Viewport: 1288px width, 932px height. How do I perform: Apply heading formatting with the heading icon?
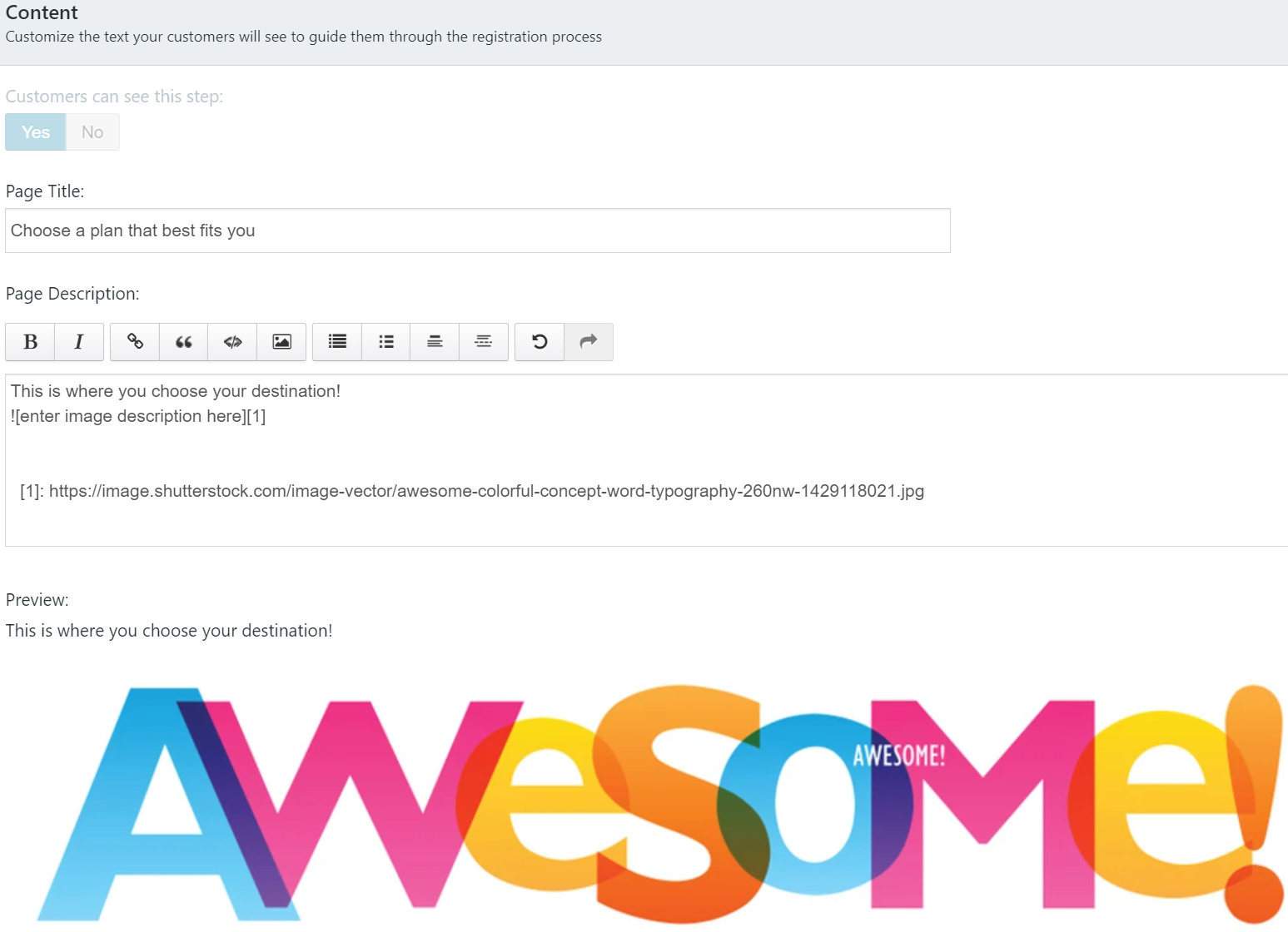click(435, 342)
